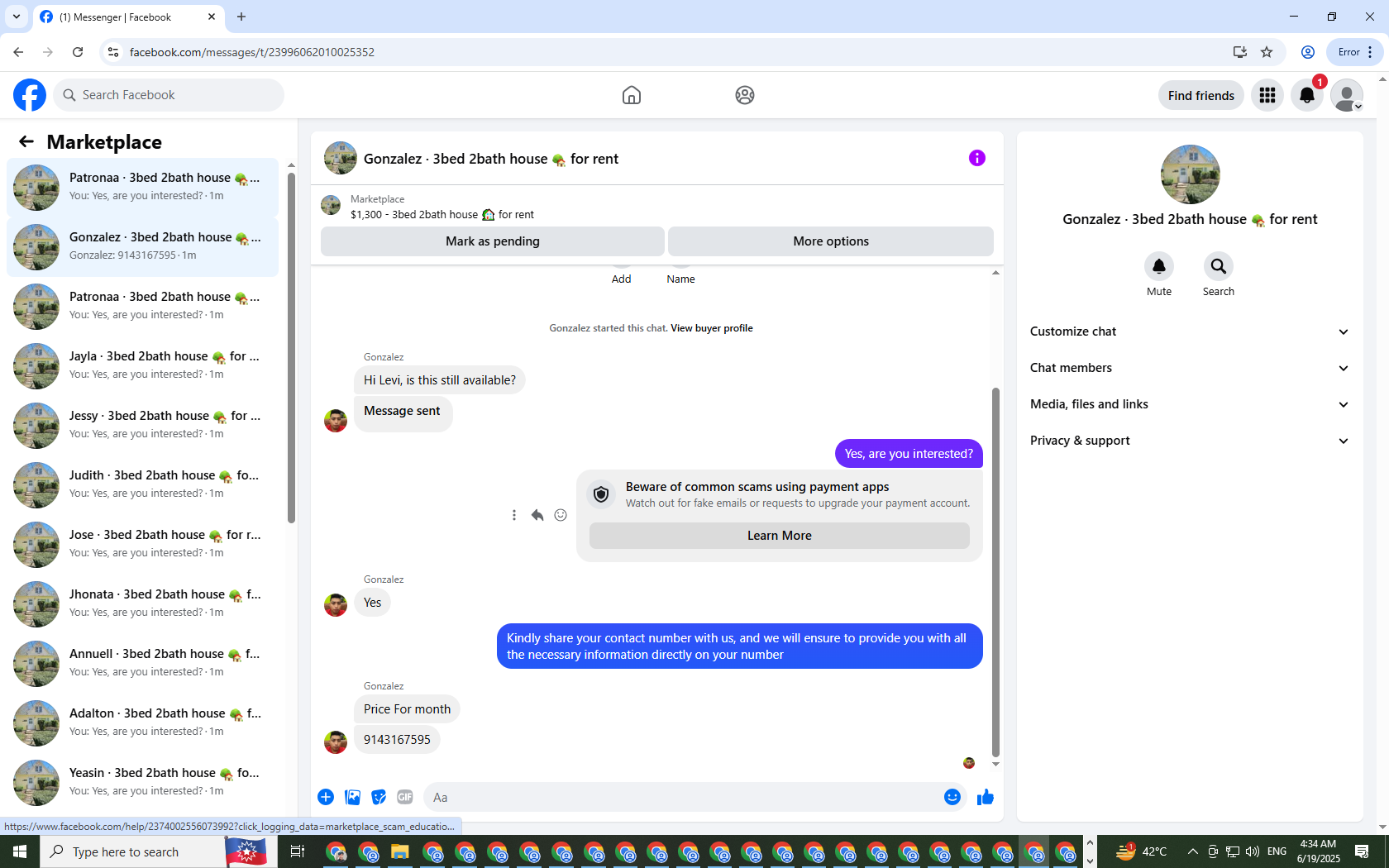Screen dimensions: 1389x868
Task: Bookmark this tab with the star
Action: pos(1267,52)
